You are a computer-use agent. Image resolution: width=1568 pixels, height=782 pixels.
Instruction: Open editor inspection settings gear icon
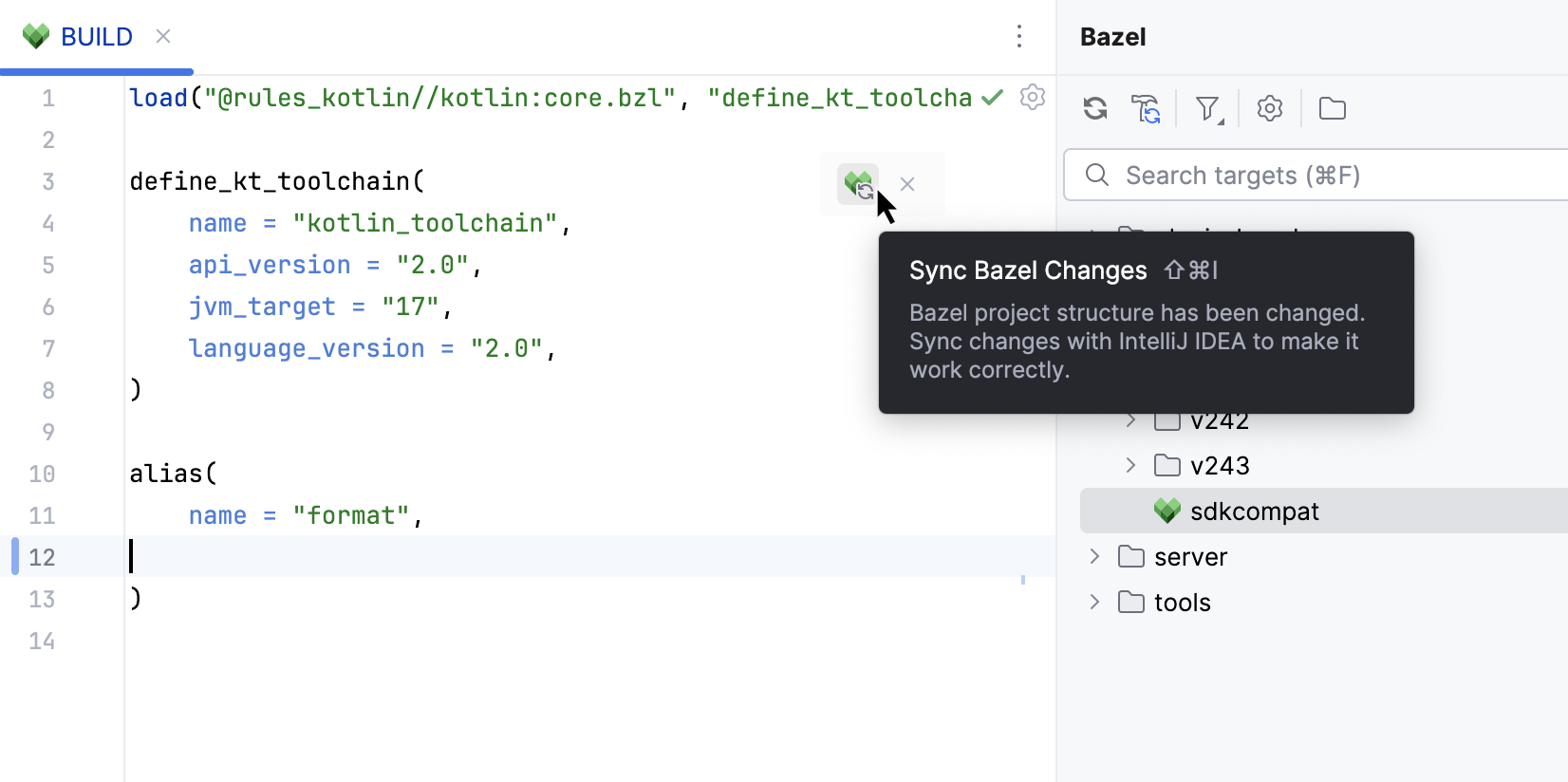coord(1033,97)
